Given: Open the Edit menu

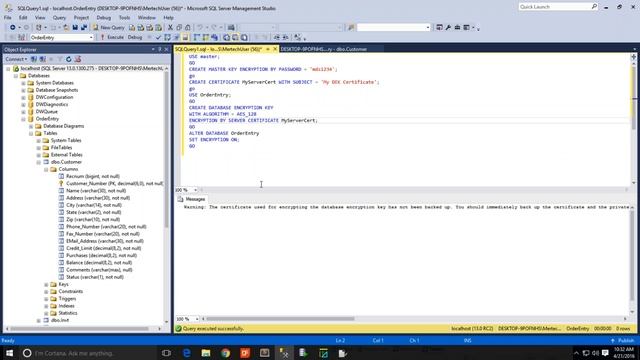Looking at the screenshot, I should [23, 18].
